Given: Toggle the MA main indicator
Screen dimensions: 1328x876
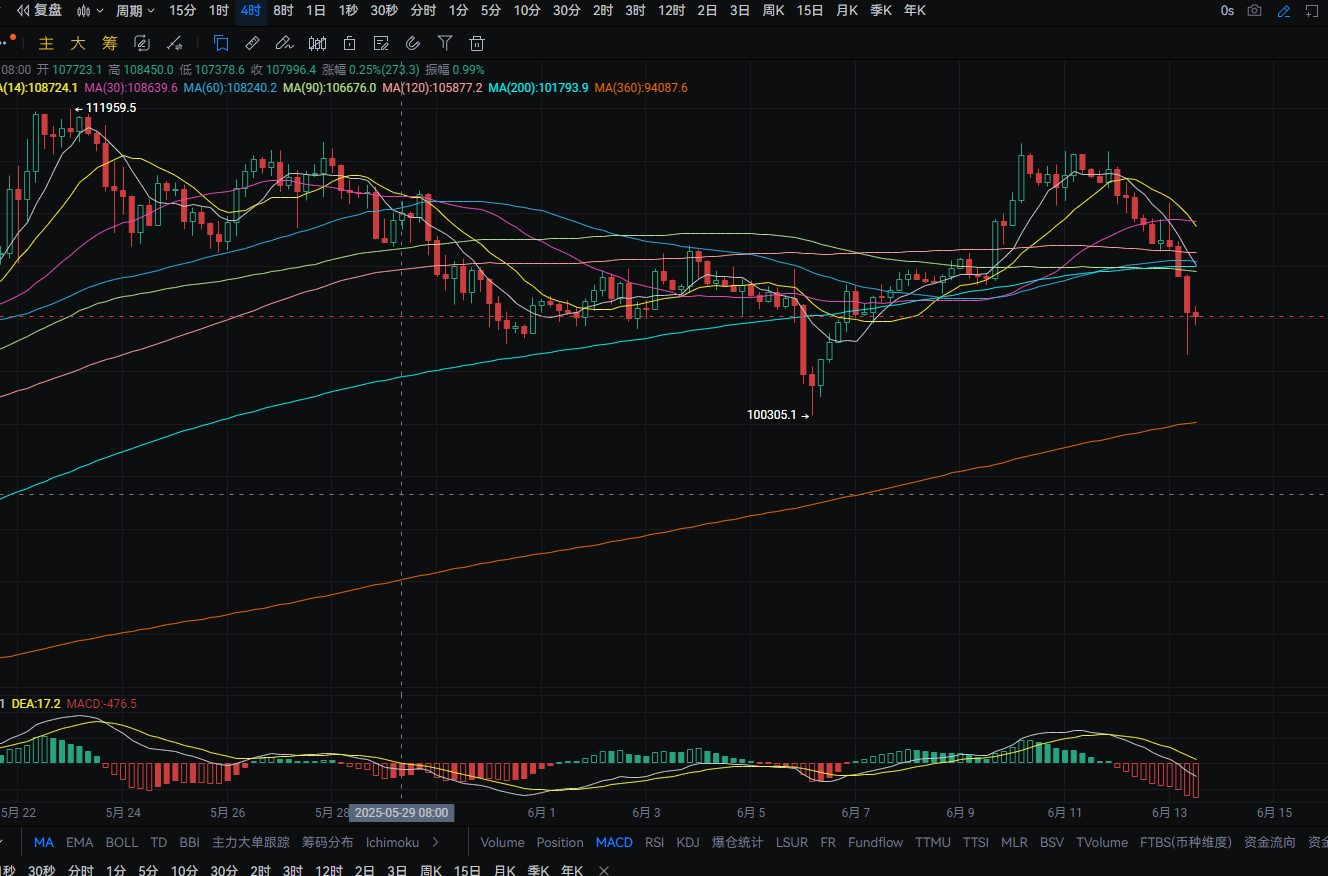Looking at the screenshot, I should (x=45, y=842).
